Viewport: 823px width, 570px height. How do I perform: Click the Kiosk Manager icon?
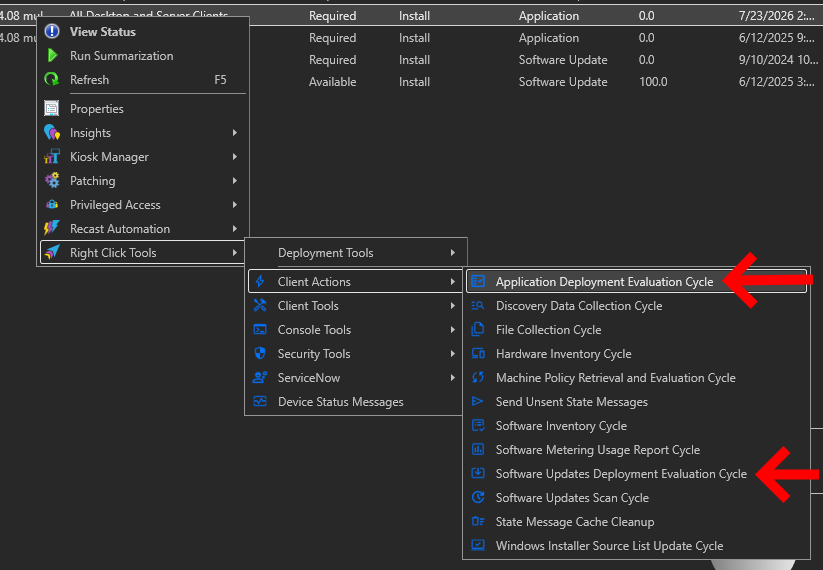[x=52, y=156]
